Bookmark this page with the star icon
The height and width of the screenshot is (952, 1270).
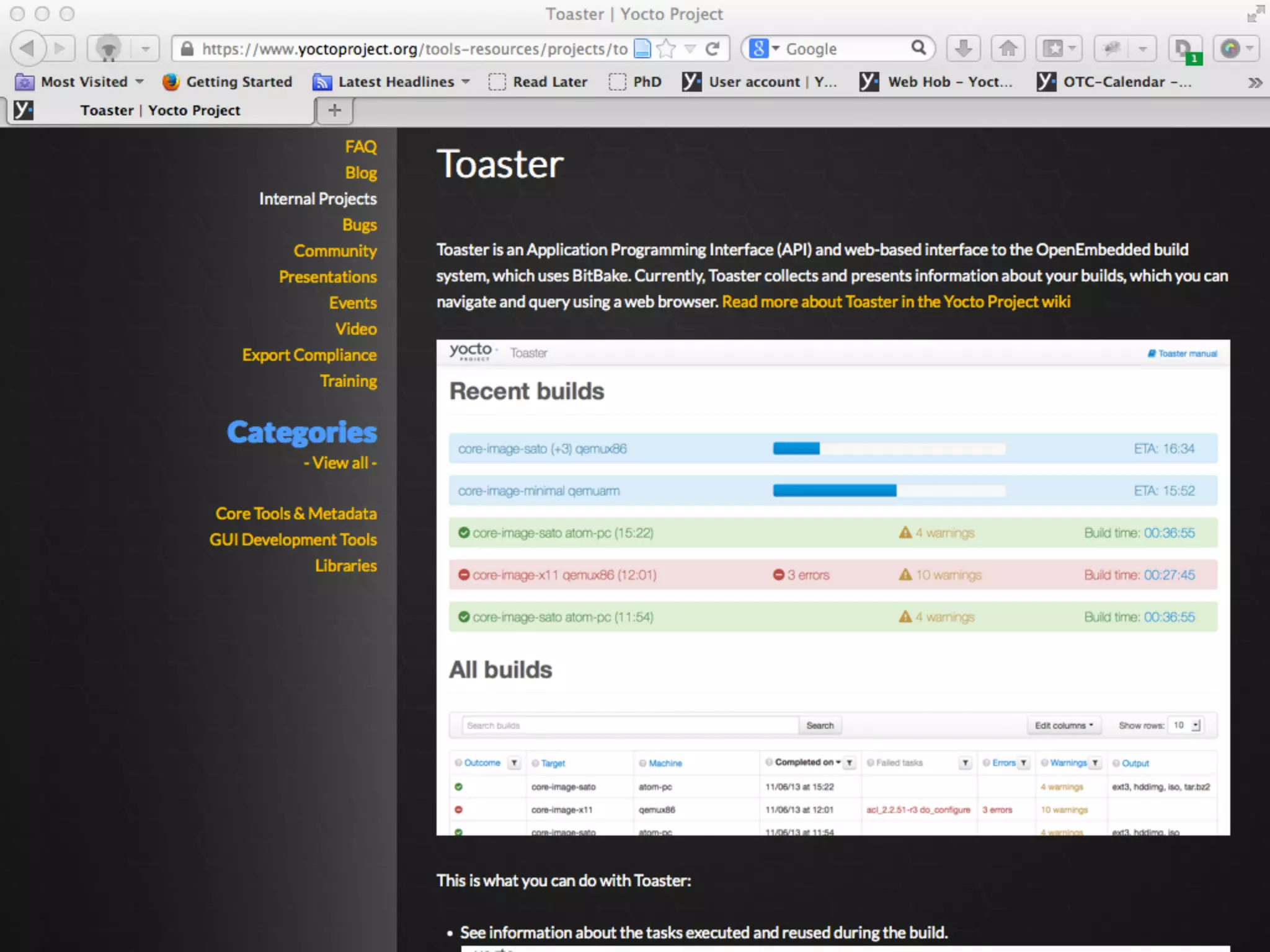666,48
